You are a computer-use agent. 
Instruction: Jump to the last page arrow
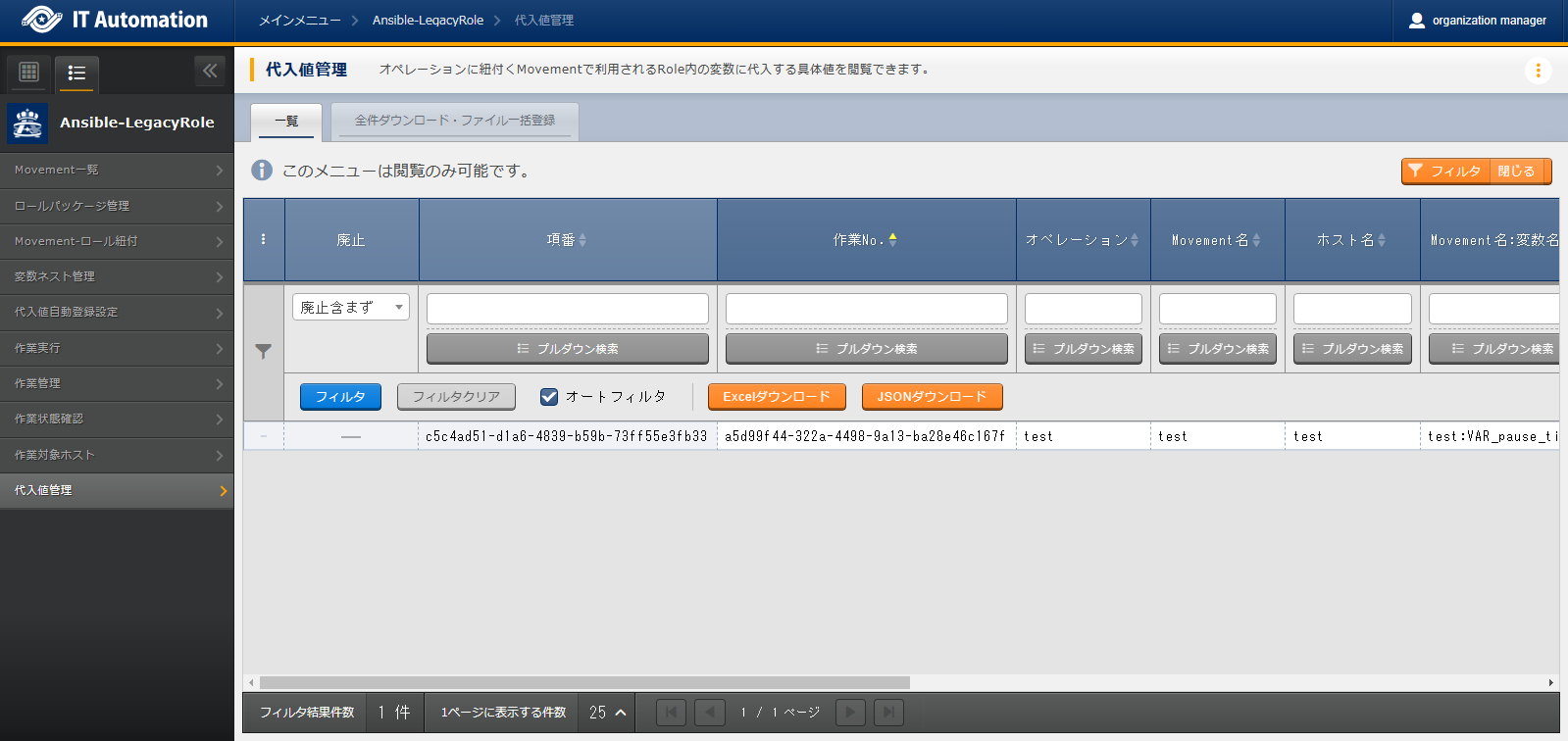[x=888, y=713]
